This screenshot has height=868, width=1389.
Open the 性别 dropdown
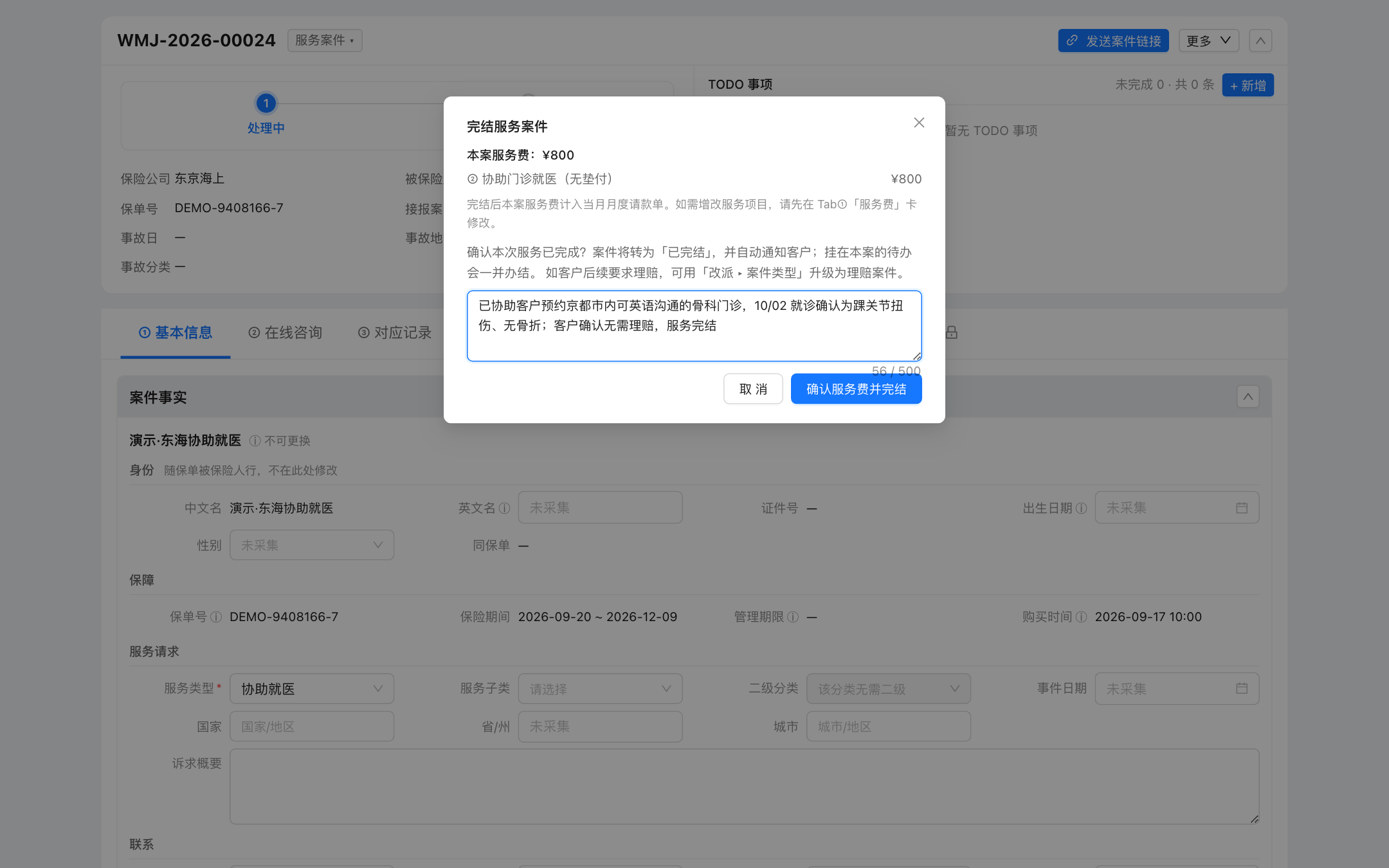[x=312, y=545]
